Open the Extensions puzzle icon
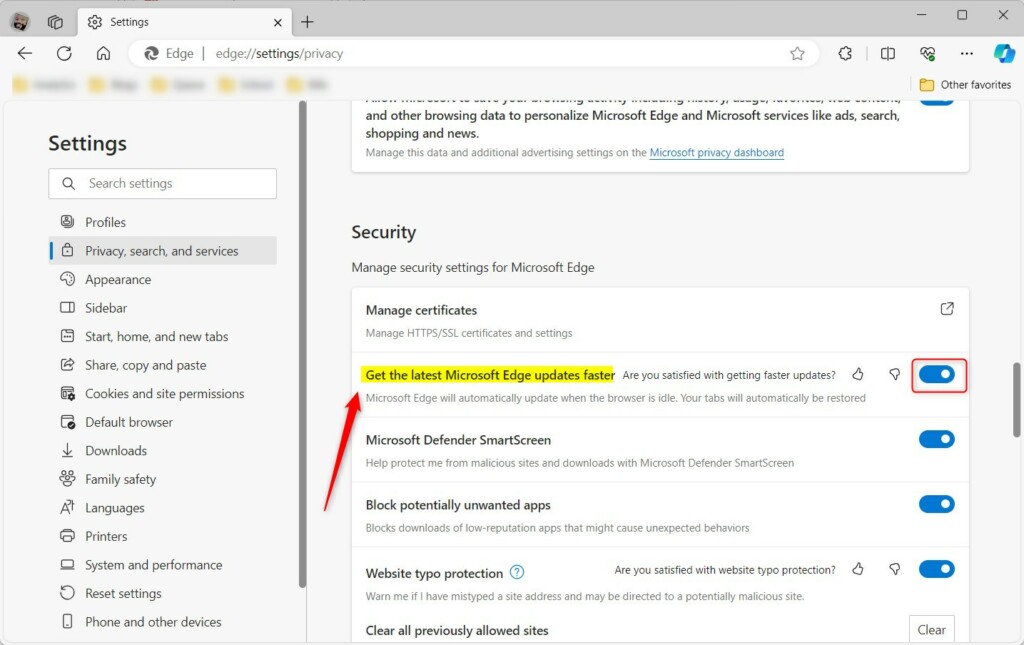 tap(845, 54)
